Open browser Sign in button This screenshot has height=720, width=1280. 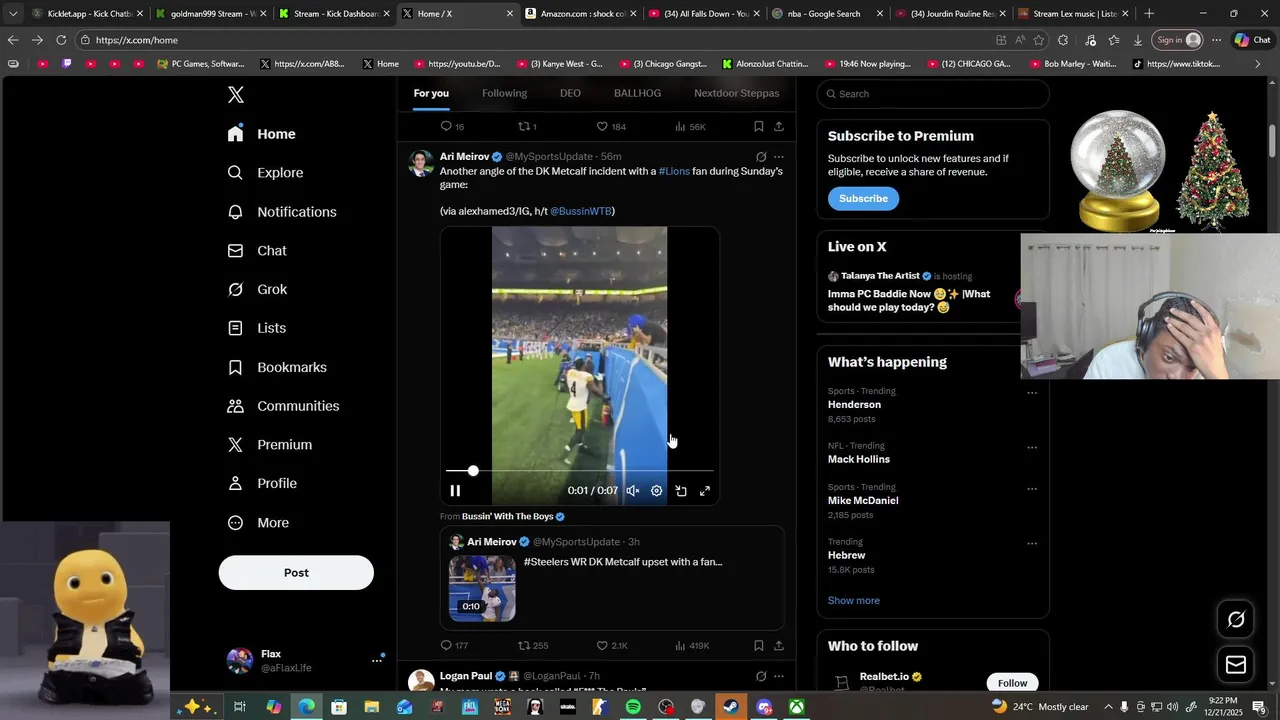click(1176, 40)
